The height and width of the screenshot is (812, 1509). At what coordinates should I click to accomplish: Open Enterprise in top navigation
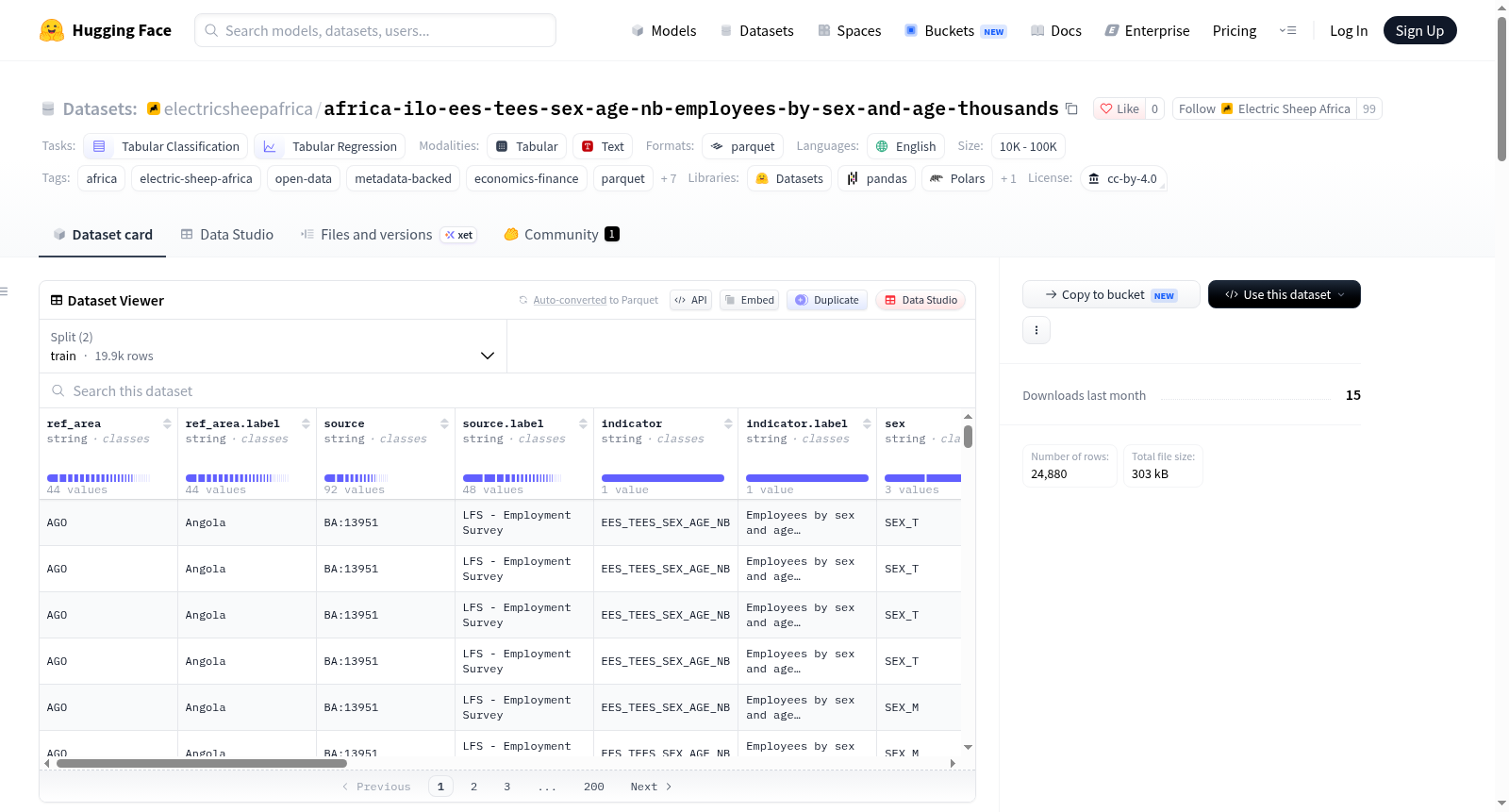pyautogui.click(x=1147, y=30)
